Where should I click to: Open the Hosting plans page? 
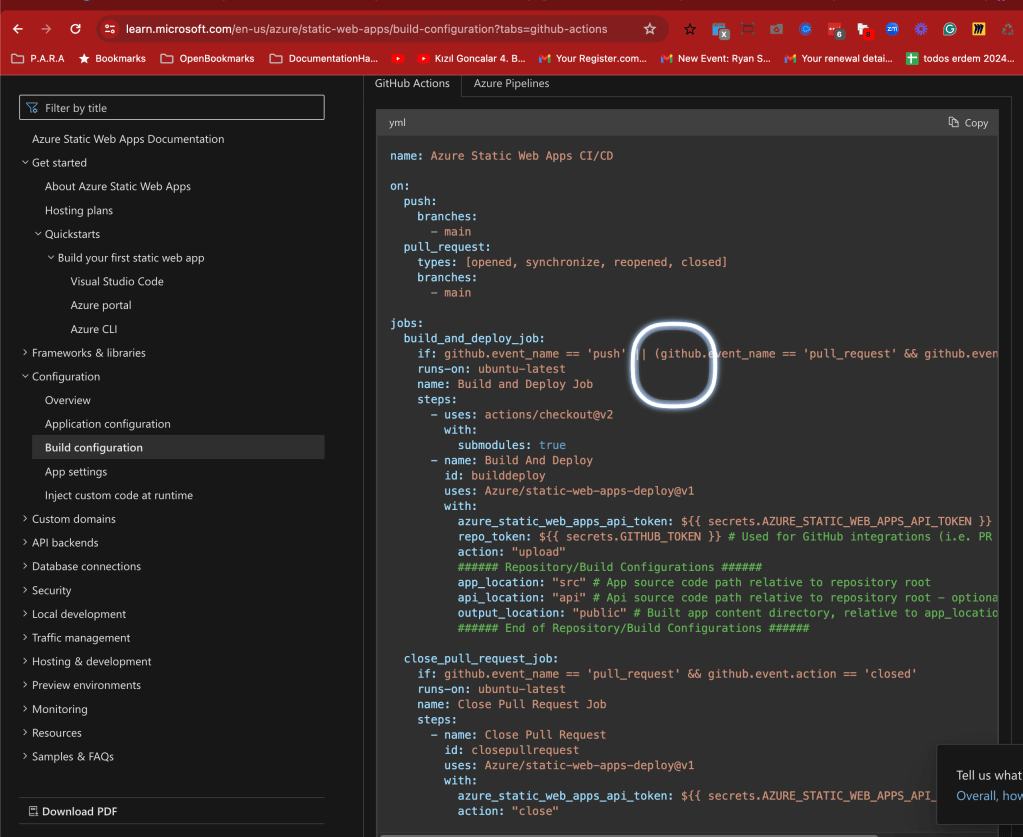pos(78,210)
